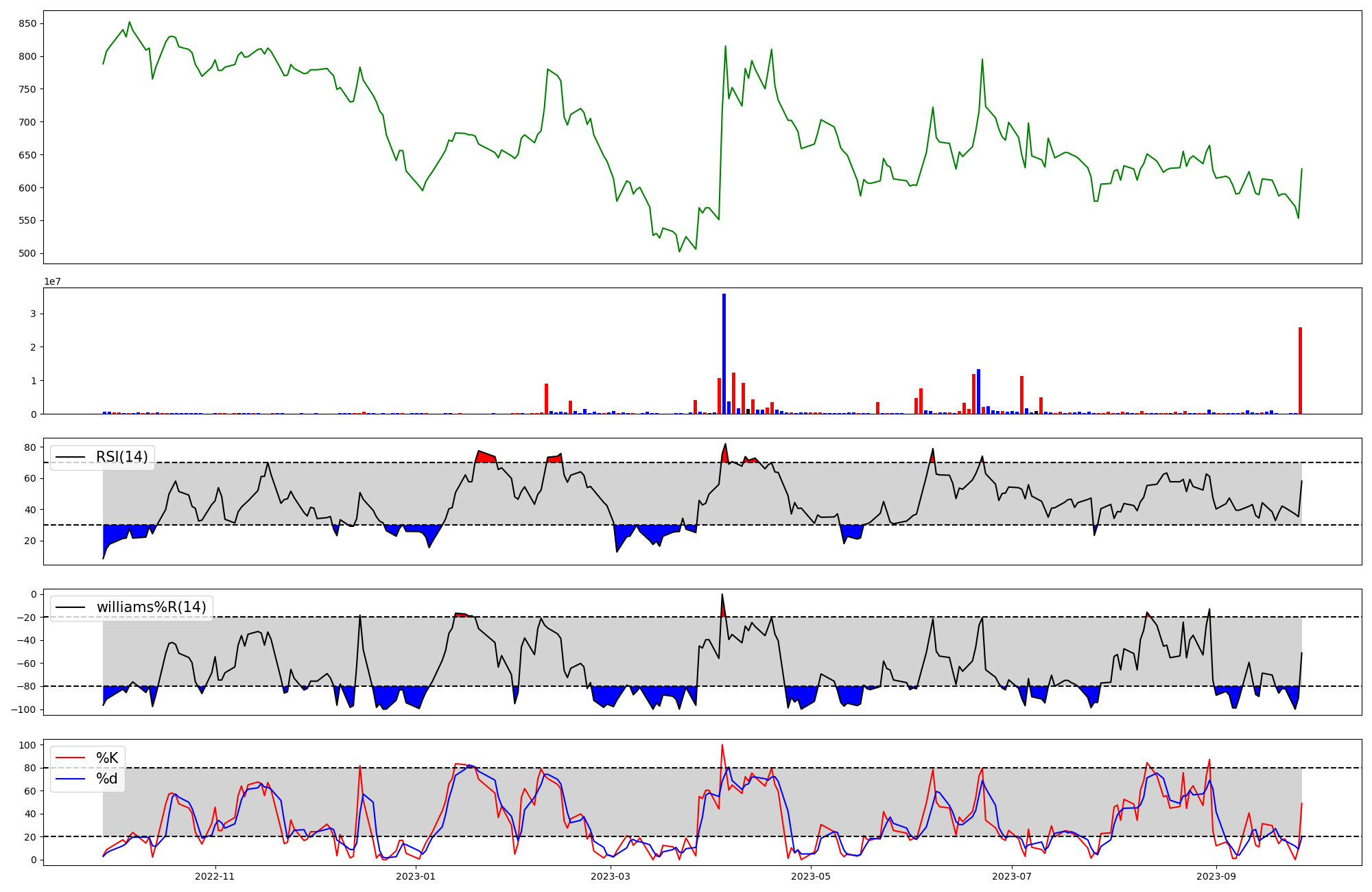This screenshot has height=892, width=1372.
Task: Click the 2023-01 x-axis date label
Action: pyautogui.click(x=416, y=876)
